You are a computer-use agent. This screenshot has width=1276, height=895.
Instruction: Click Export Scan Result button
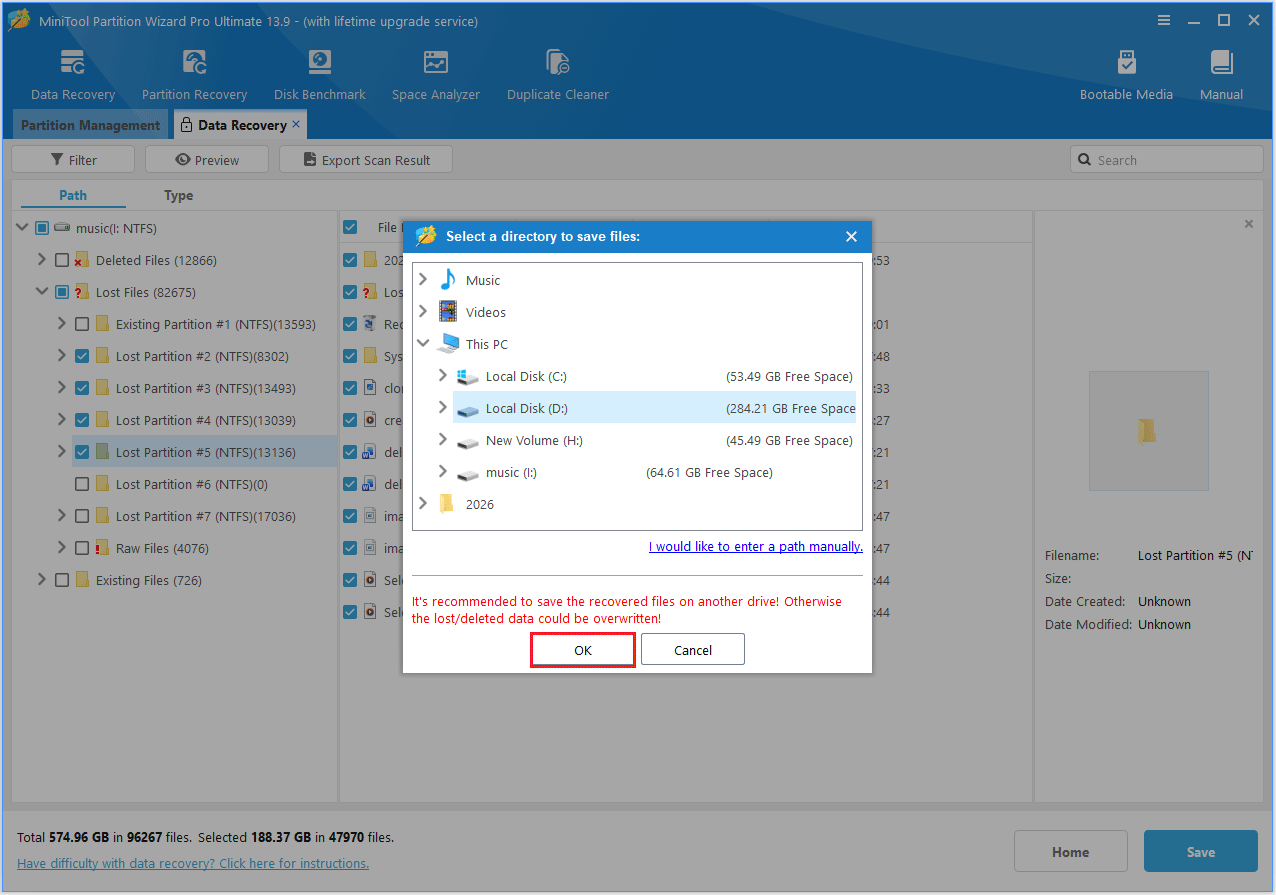coord(366,160)
